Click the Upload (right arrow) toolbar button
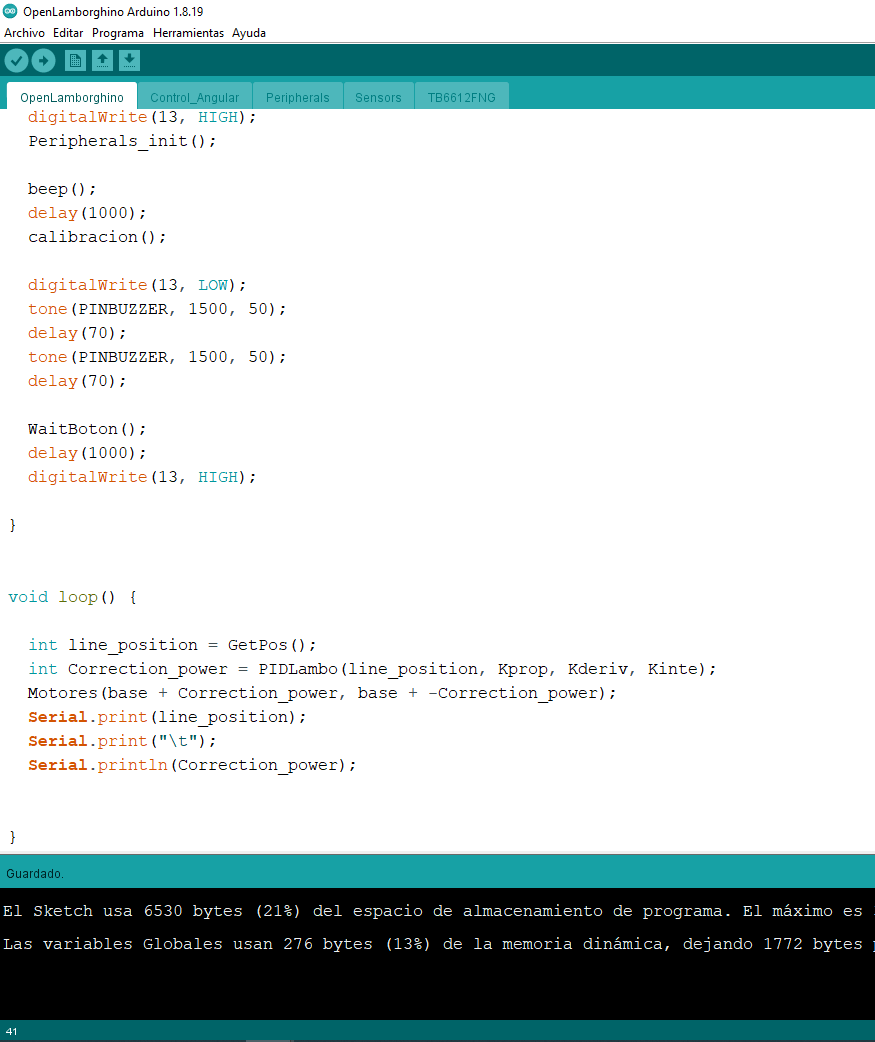 pos(44,61)
